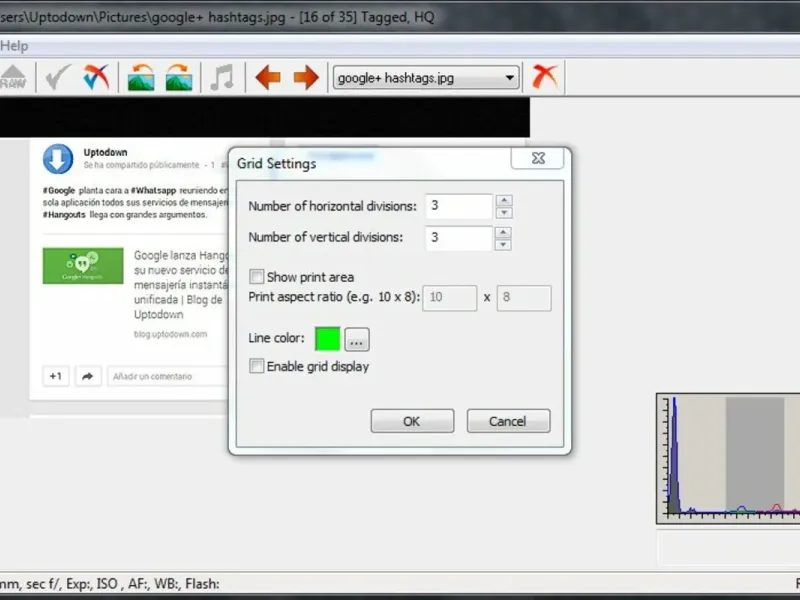
Task: Go to next image with right arrow
Action: coord(306,78)
